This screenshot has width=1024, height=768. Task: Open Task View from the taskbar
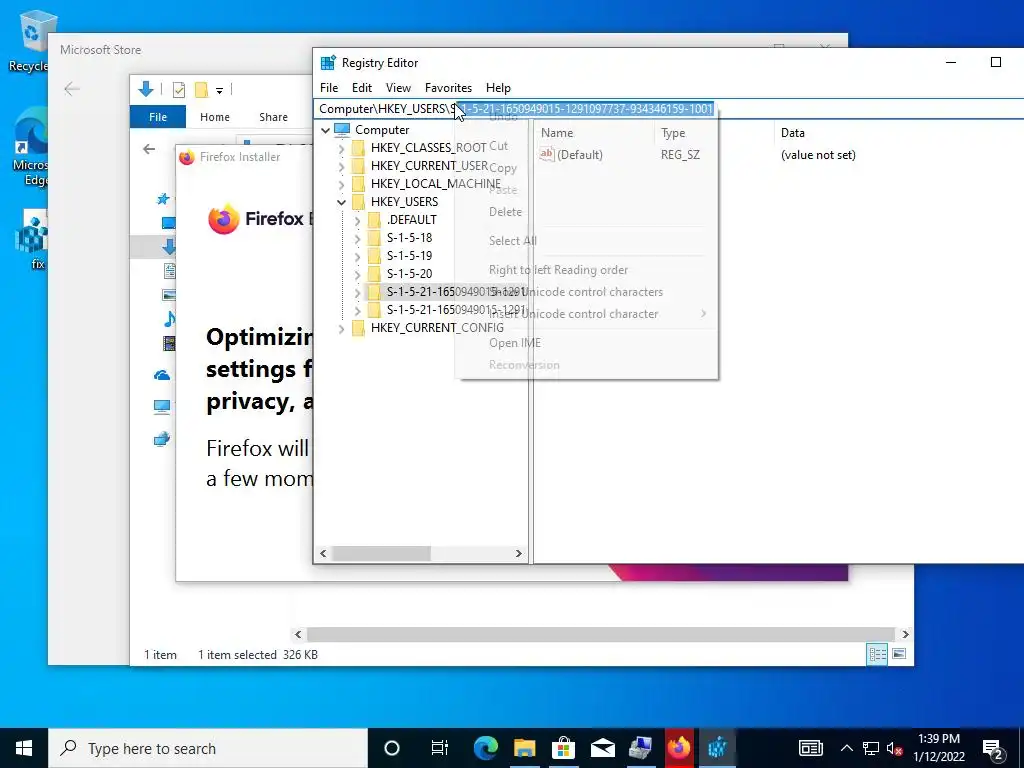440,748
